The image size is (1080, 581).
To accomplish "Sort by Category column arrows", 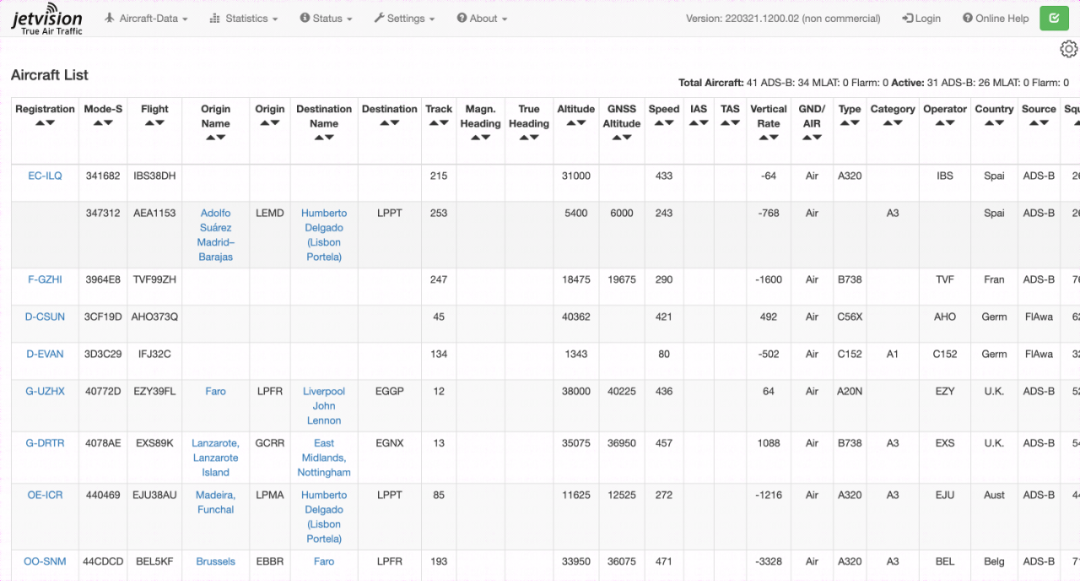I will 893,123.
